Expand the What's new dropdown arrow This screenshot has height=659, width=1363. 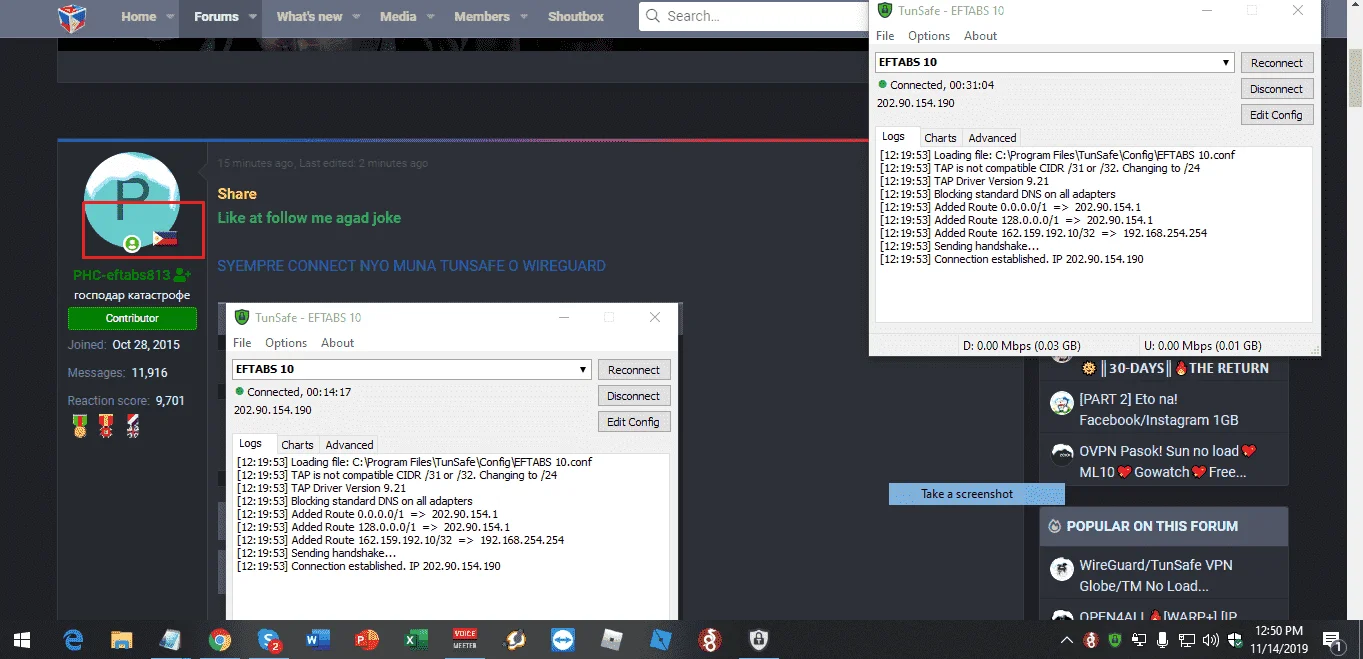[x=356, y=17]
